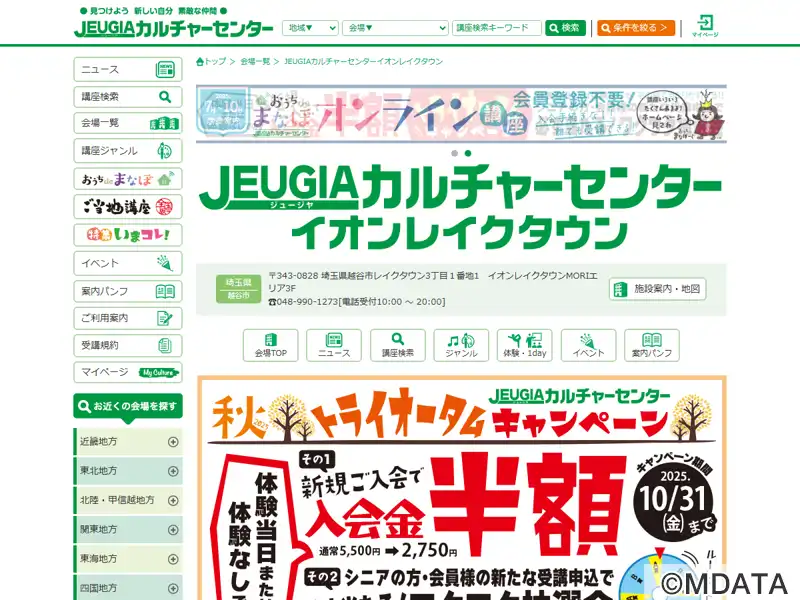This screenshot has width=800, height=600.
Task: Open 会場一覧 in the left sidebar
Action: pyautogui.click(x=128, y=123)
